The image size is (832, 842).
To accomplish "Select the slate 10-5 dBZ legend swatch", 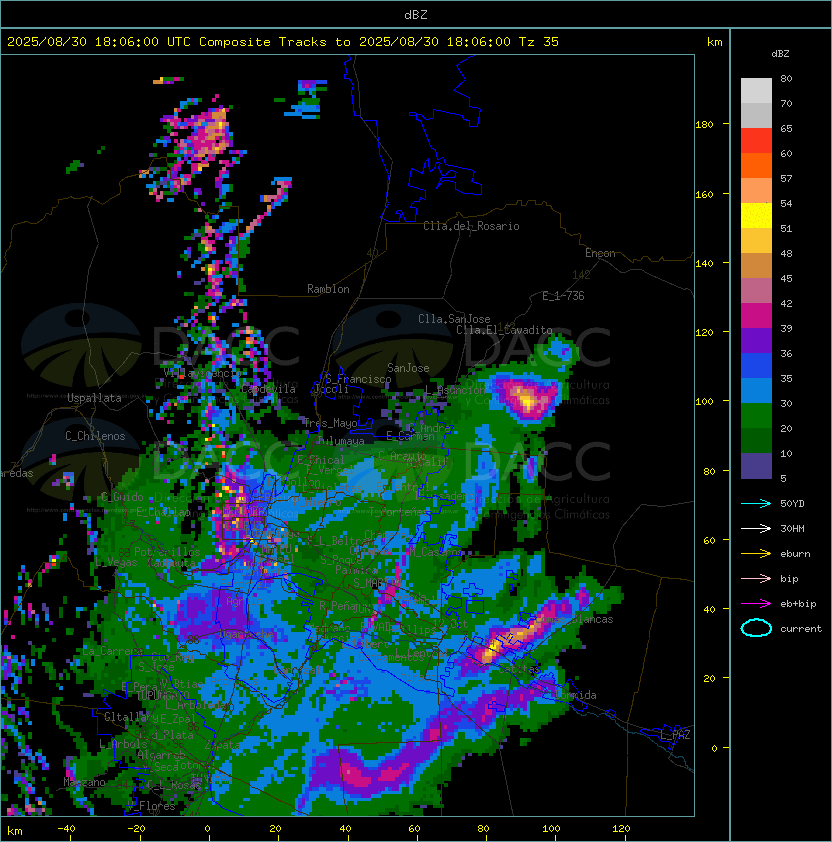I will [756, 466].
